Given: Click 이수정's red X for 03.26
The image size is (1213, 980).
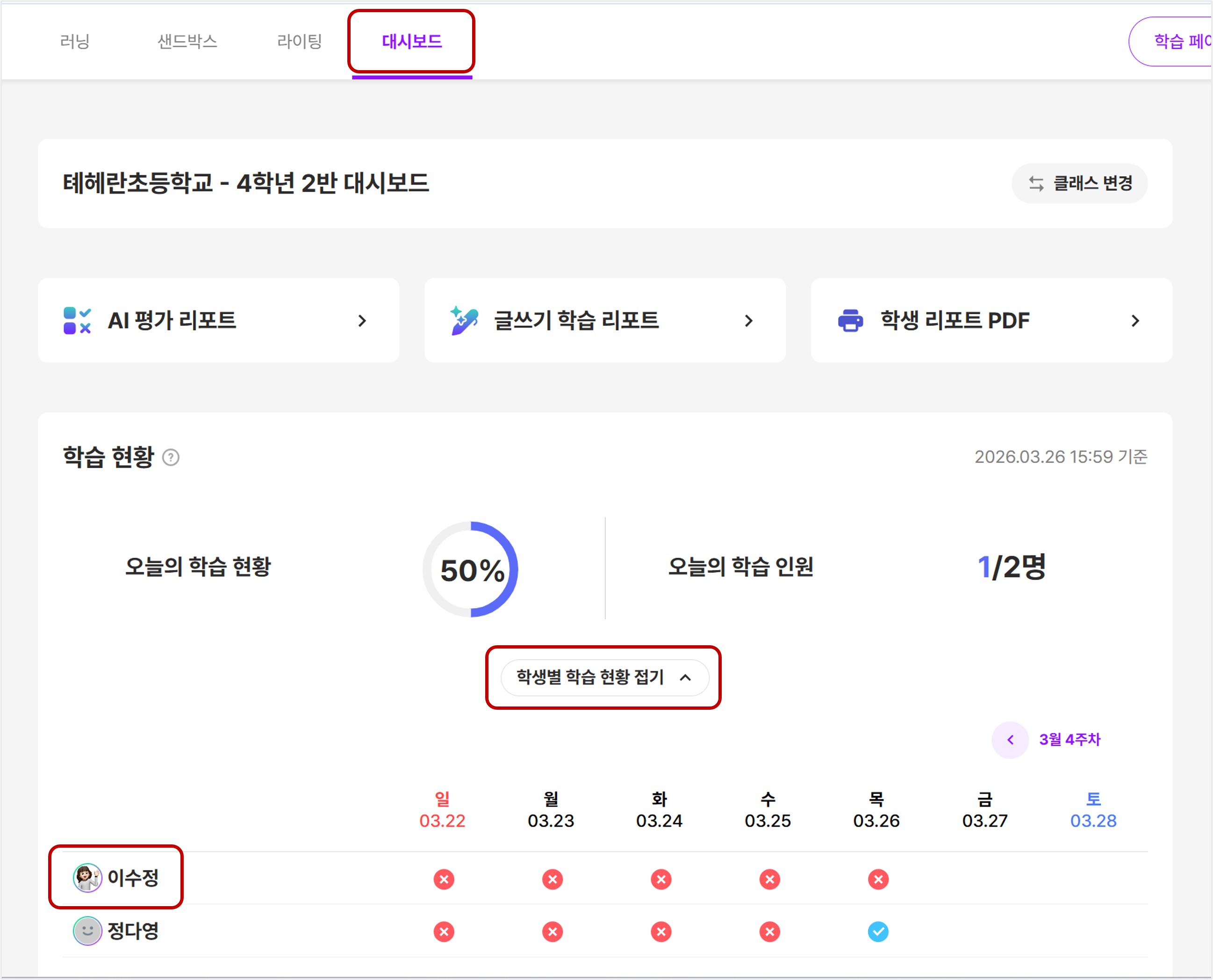Looking at the screenshot, I should click(878, 879).
